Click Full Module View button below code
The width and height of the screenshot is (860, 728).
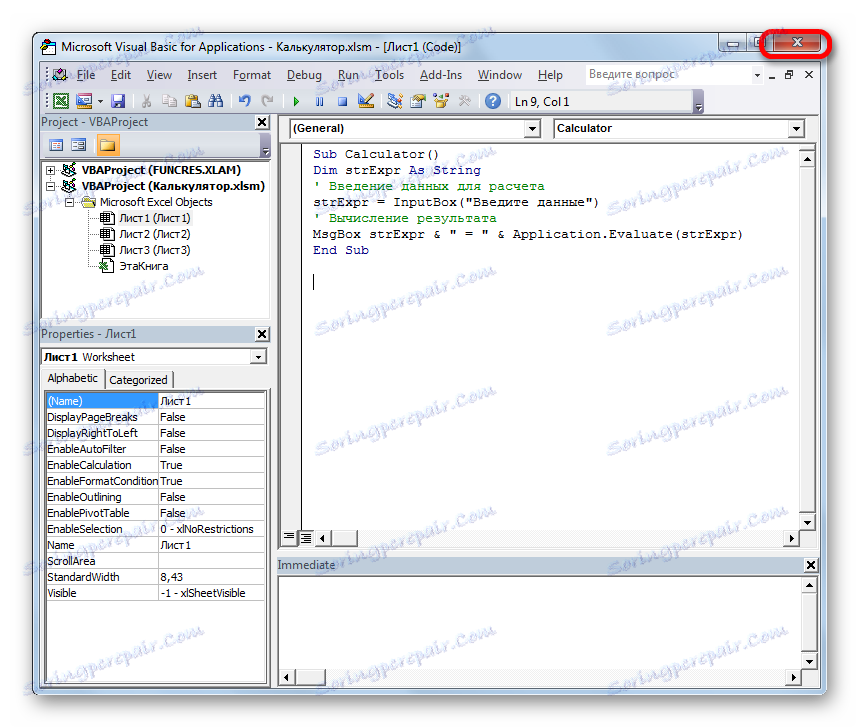click(306, 538)
